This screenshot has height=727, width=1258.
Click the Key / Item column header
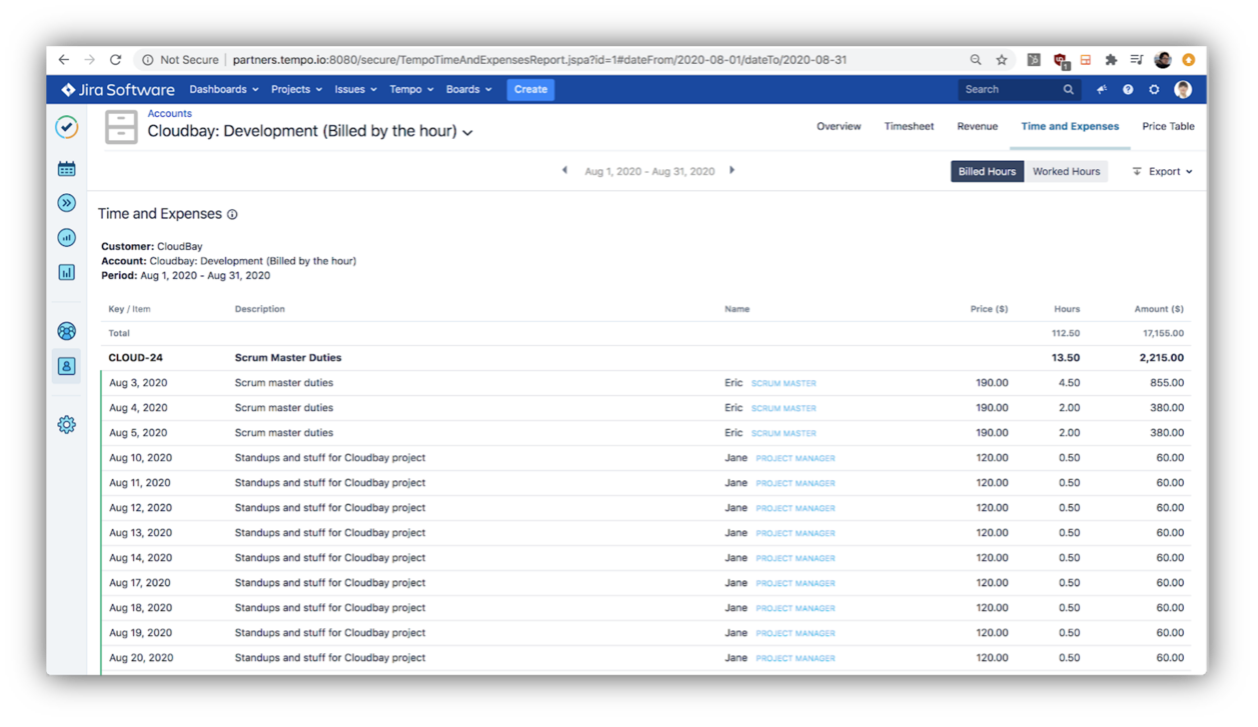[129, 309]
